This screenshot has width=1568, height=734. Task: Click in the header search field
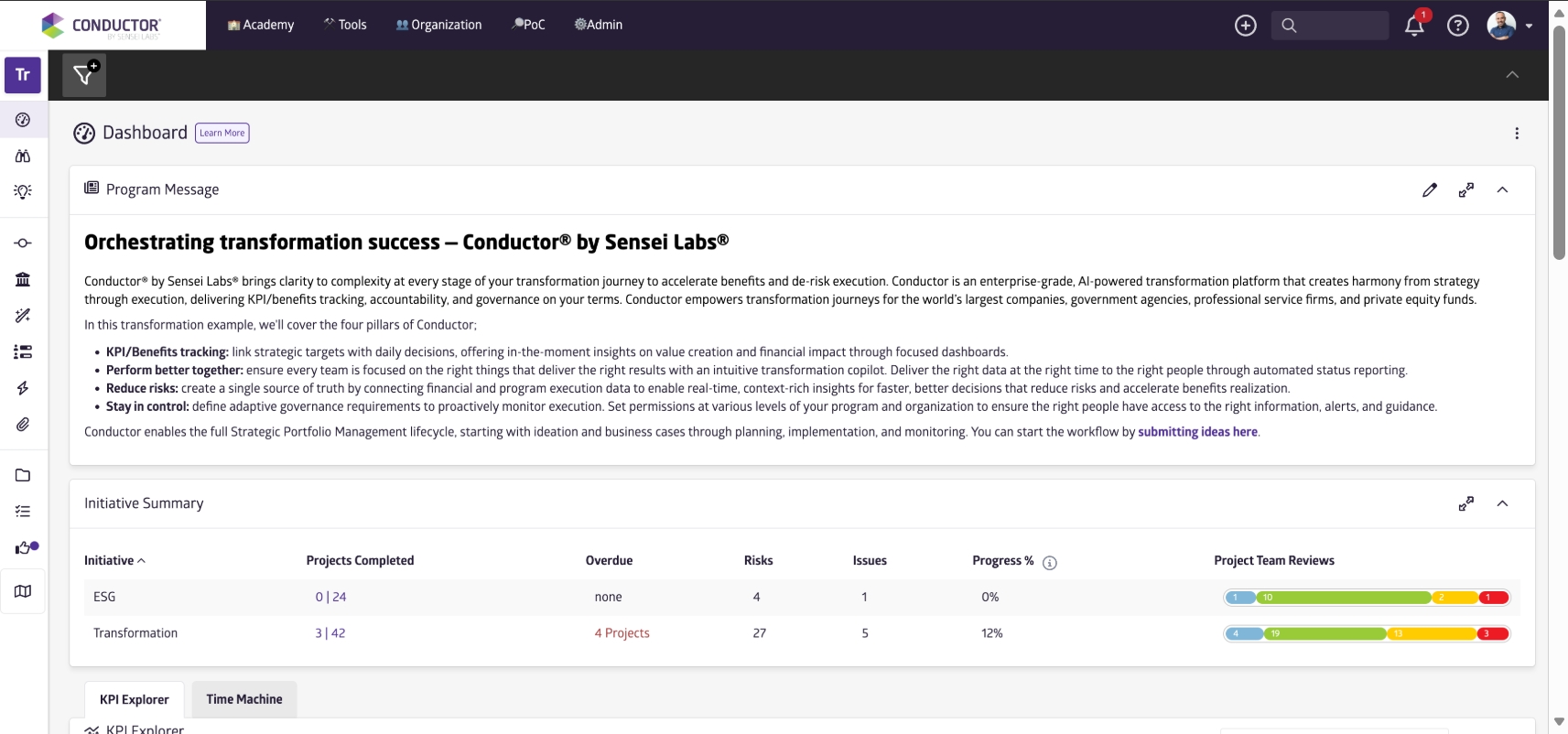point(1330,26)
